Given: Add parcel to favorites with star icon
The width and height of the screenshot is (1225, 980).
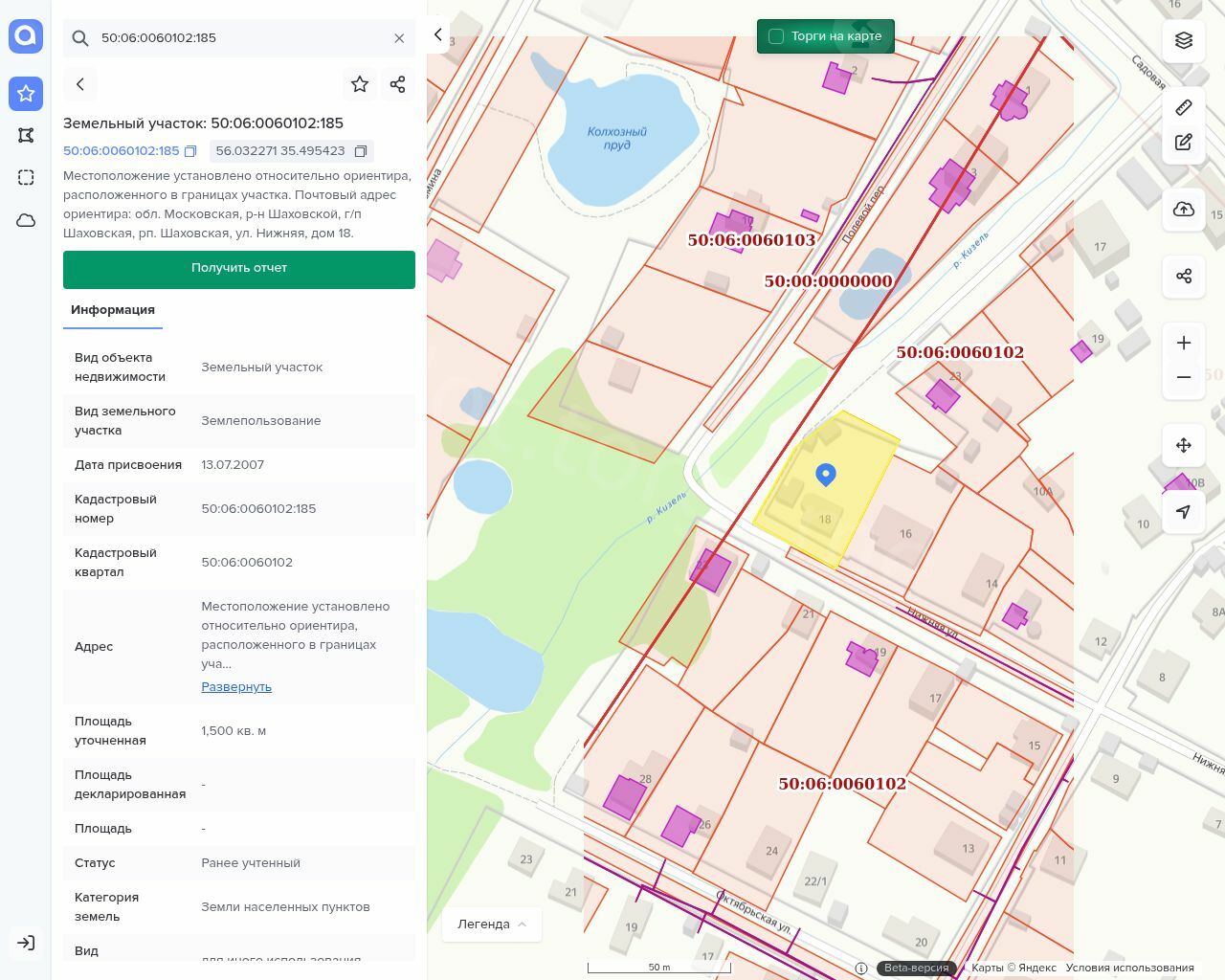Looking at the screenshot, I should pyautogui.click(x=360, y=84).
